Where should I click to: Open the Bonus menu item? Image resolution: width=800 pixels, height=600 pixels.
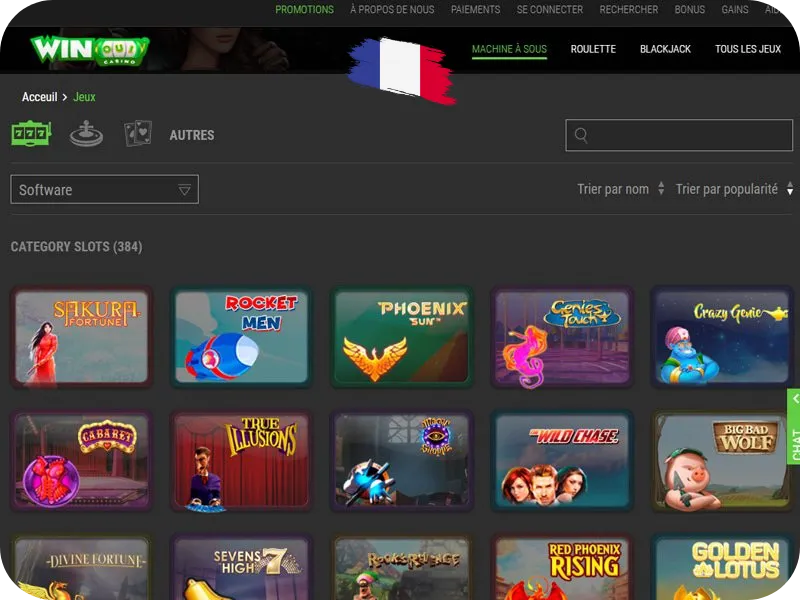(690, 10)
